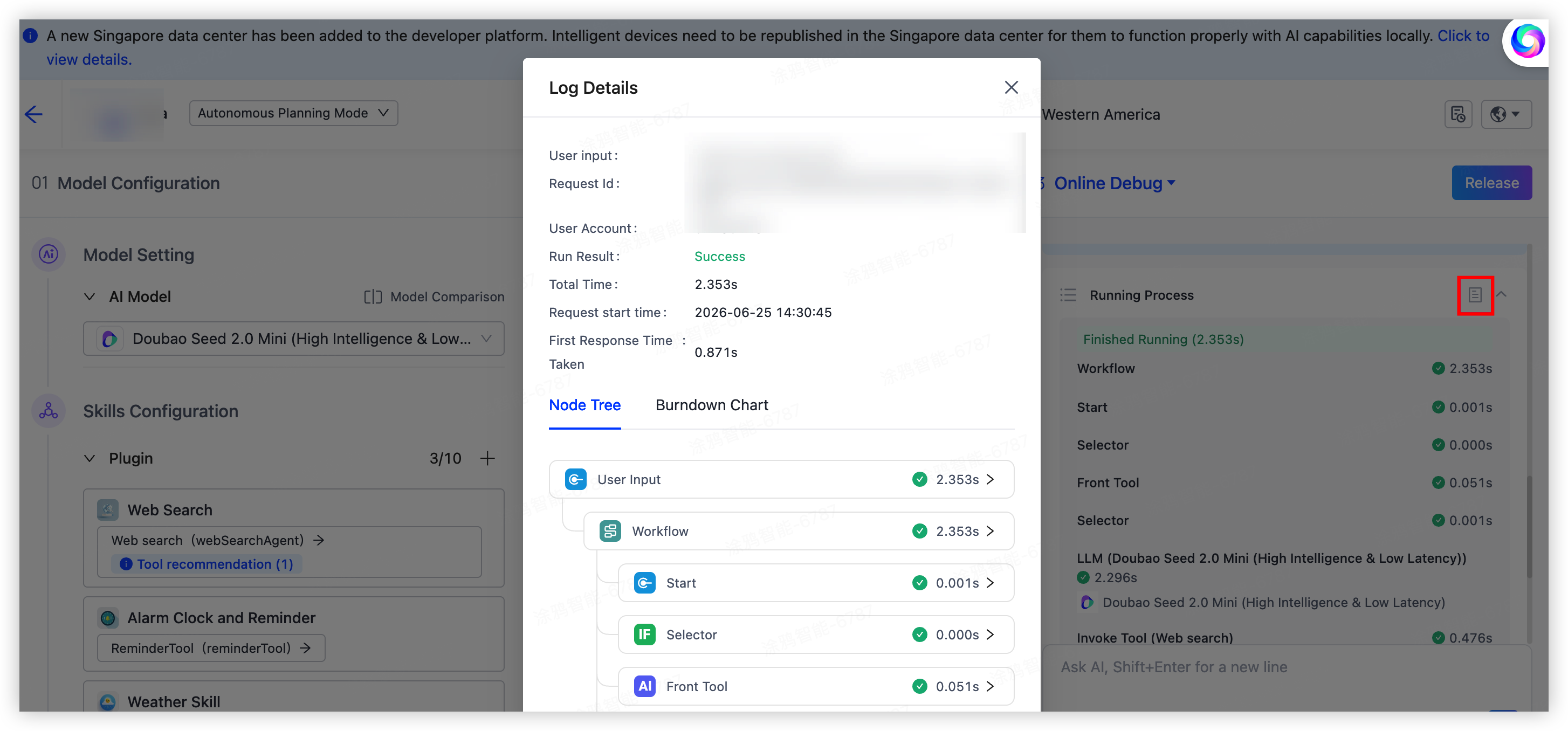Open Model Comparison
1568x731 pixels.
coord(434,296)
